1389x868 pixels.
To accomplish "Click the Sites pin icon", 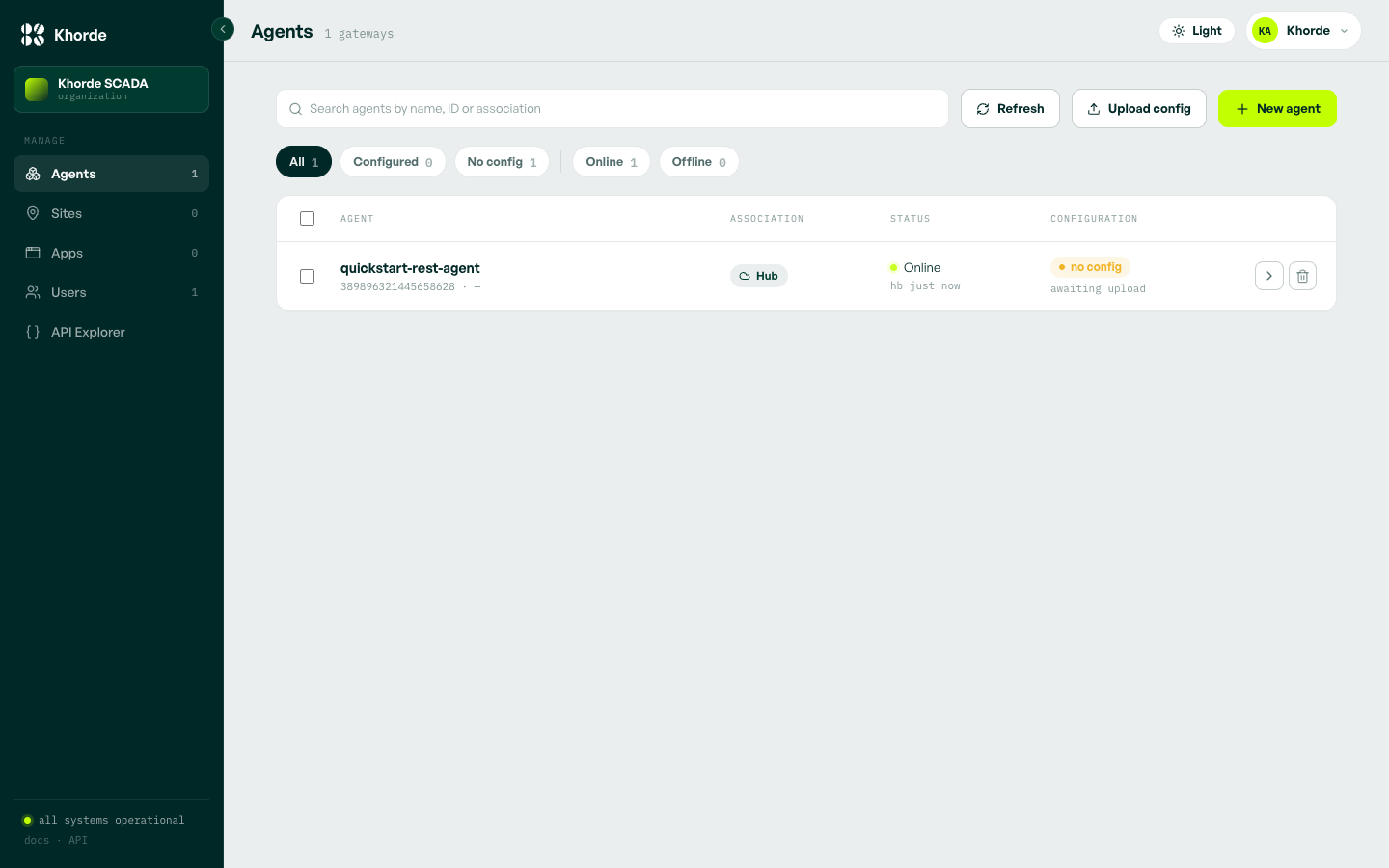I will click(33, 213).
